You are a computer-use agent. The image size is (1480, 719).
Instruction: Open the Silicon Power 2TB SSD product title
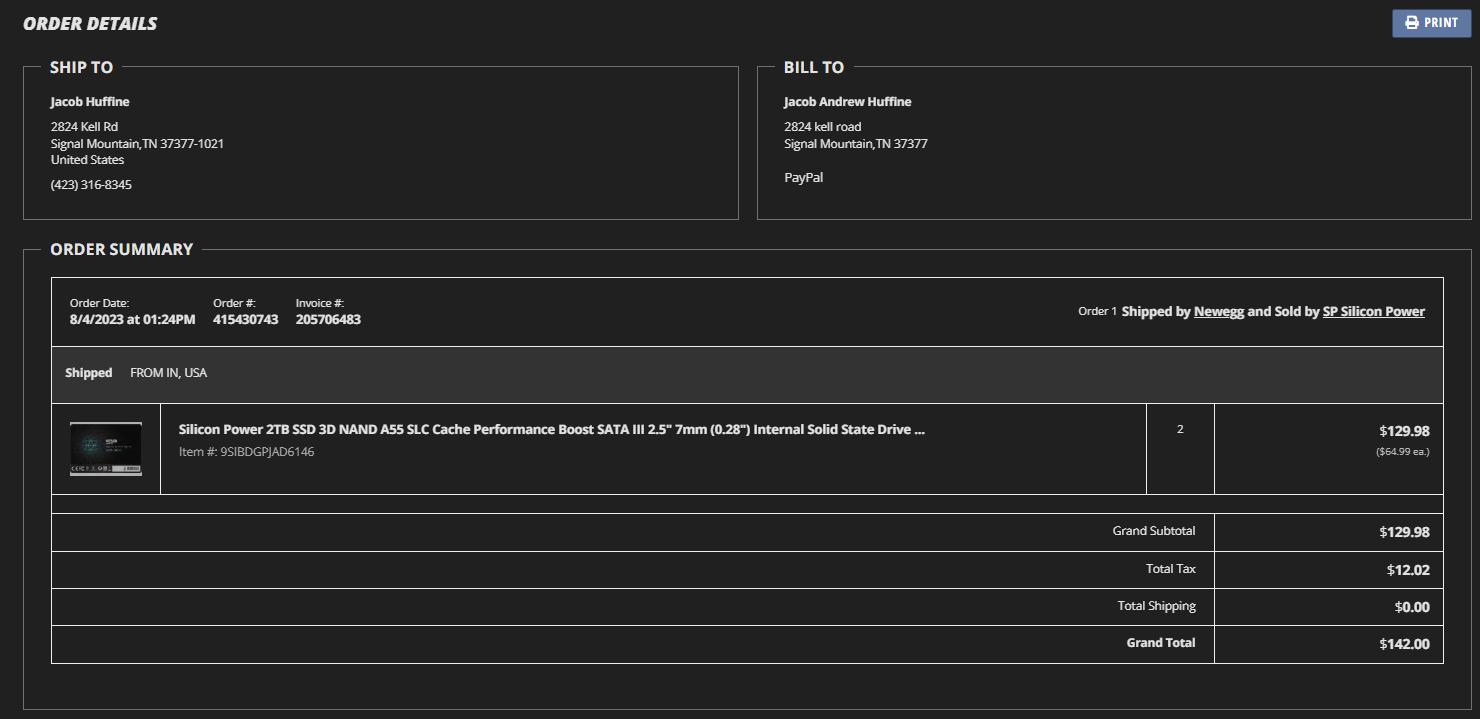(551, 430)
